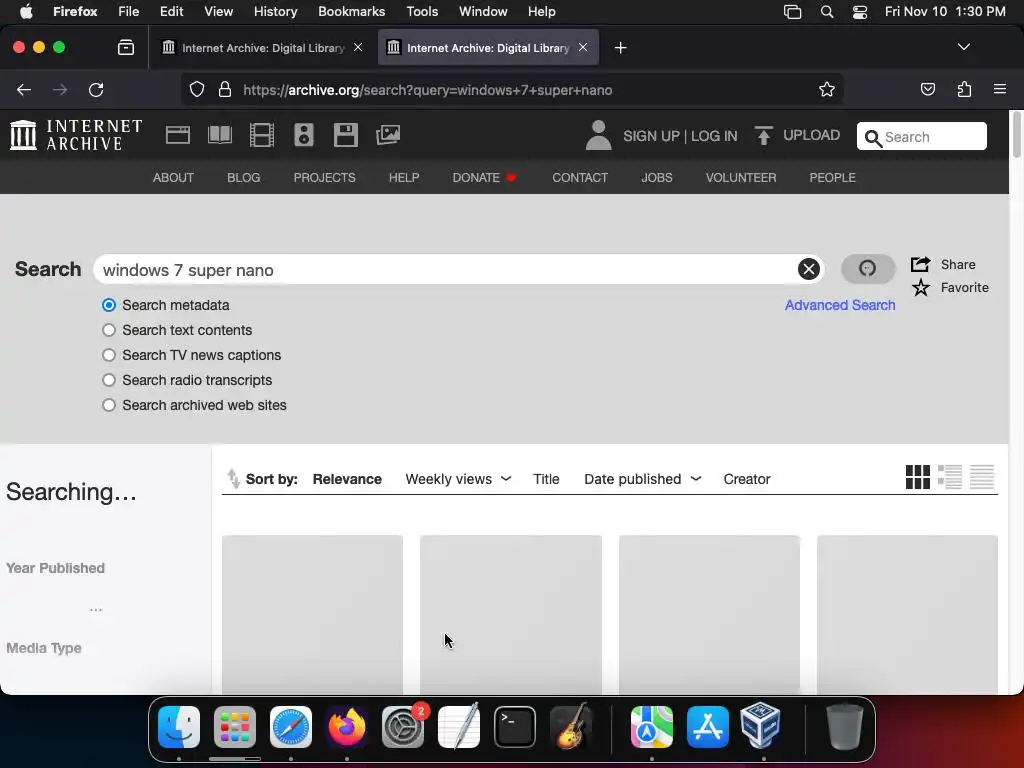
Task: Open macOS Control Center
Action: click(860, 11)
